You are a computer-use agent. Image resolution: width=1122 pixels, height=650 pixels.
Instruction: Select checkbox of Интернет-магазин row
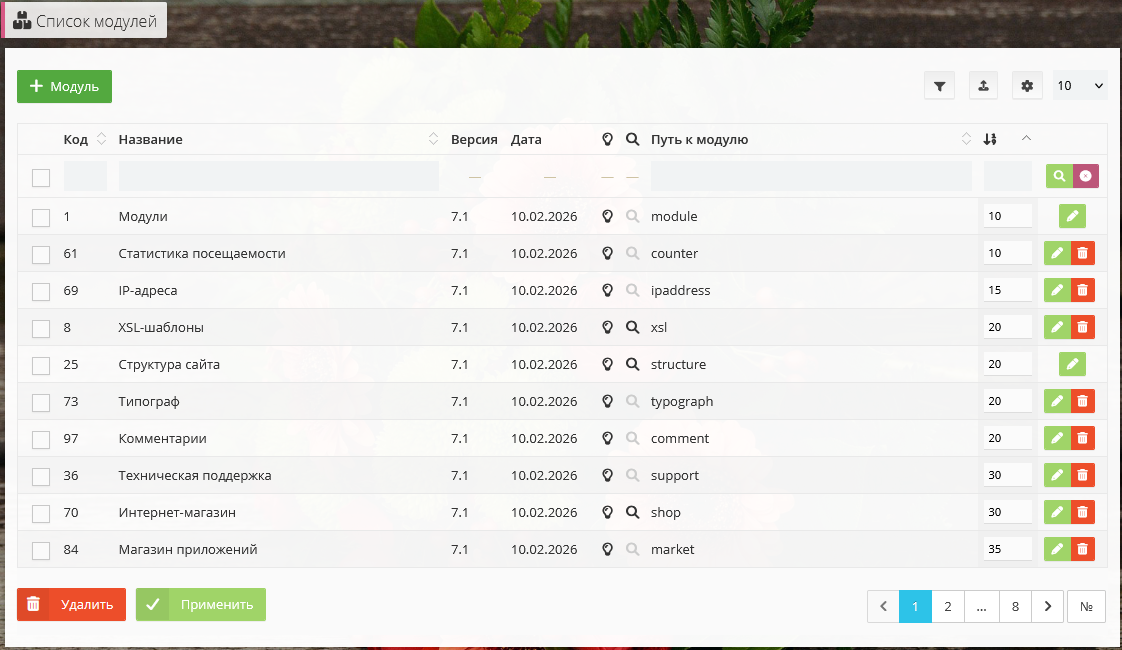click(x=41, y=513)
